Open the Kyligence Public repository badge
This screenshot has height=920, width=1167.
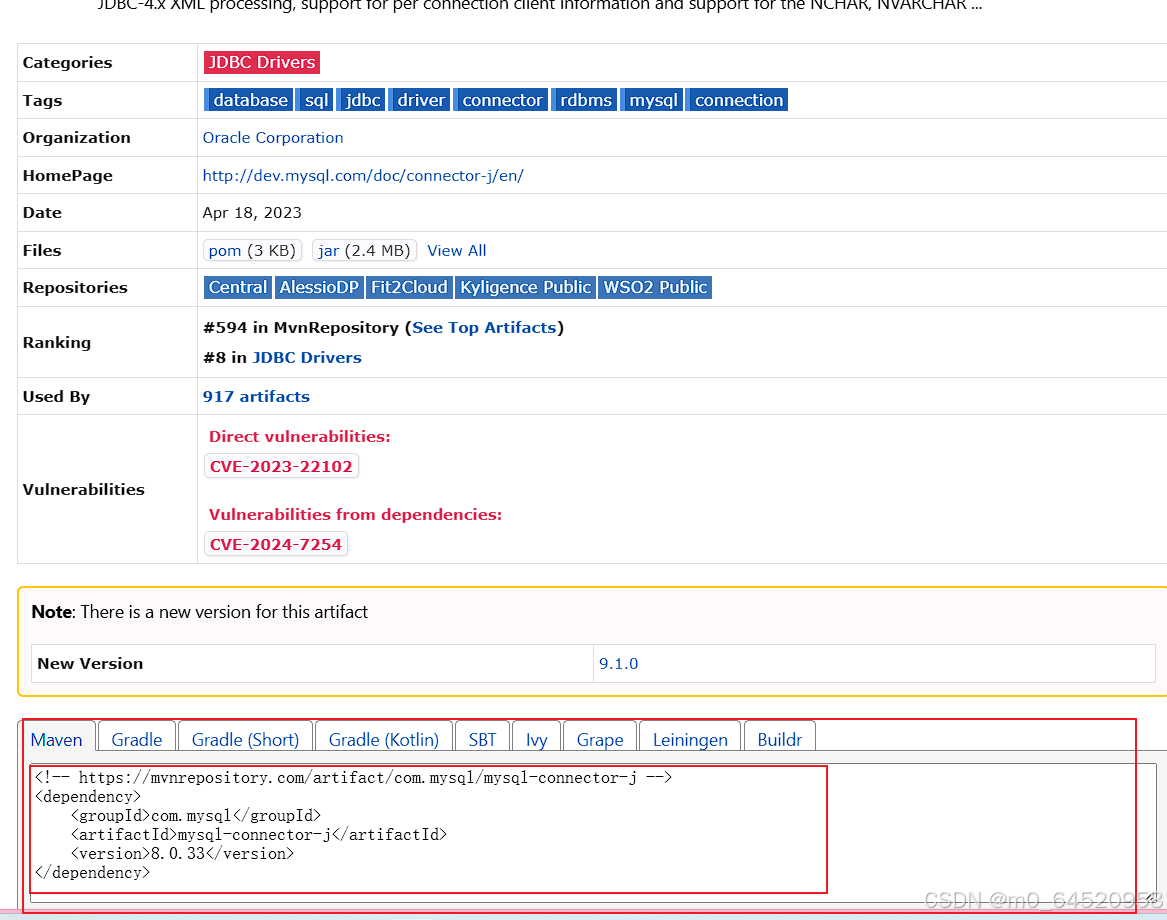(525, 287)
